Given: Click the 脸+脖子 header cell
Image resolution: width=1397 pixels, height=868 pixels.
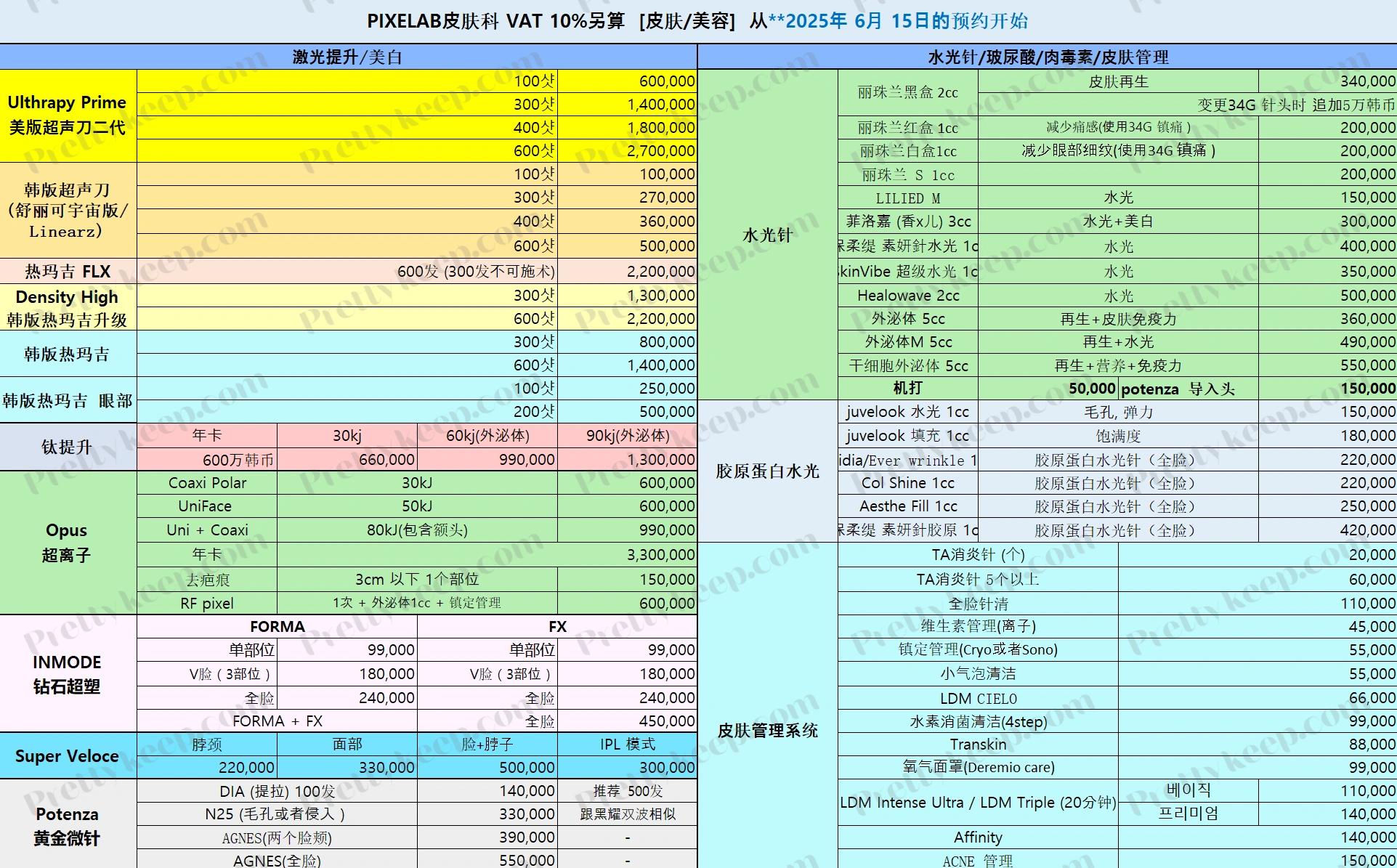Looking at the screenshot, I should [487, 745].
